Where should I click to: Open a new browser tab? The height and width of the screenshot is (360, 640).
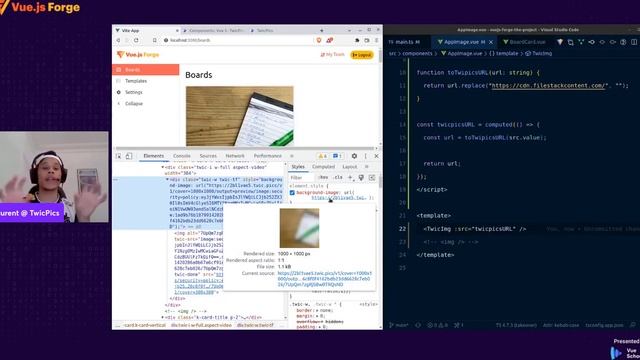[x=322, y=30]
